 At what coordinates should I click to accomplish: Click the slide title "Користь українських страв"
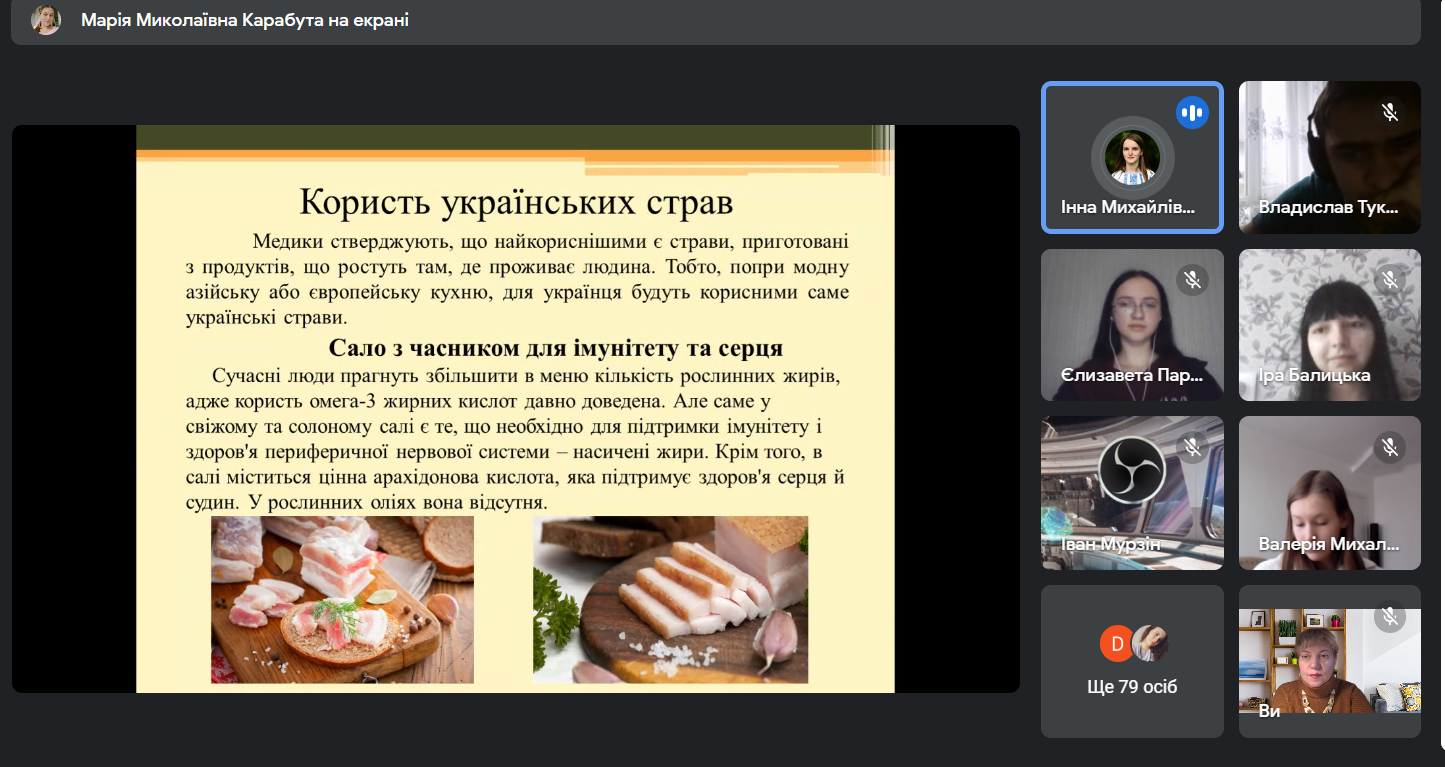[516, 203]
